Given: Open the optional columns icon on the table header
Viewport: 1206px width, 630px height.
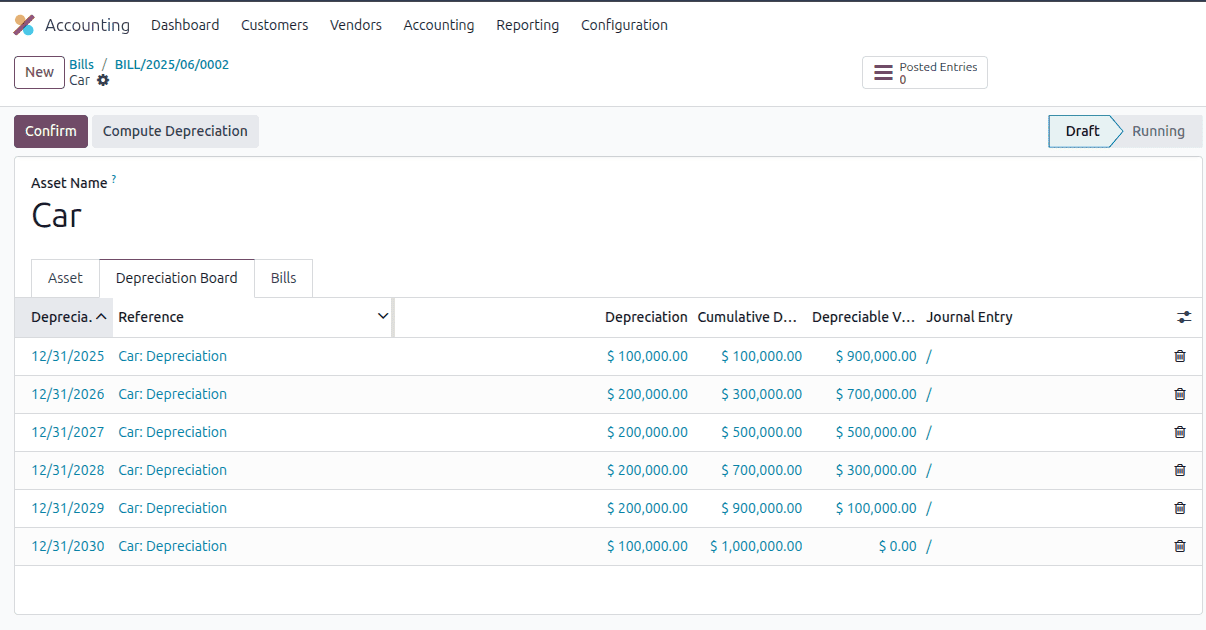Looking at the screenshot, I should click(x=1184, y=317).
